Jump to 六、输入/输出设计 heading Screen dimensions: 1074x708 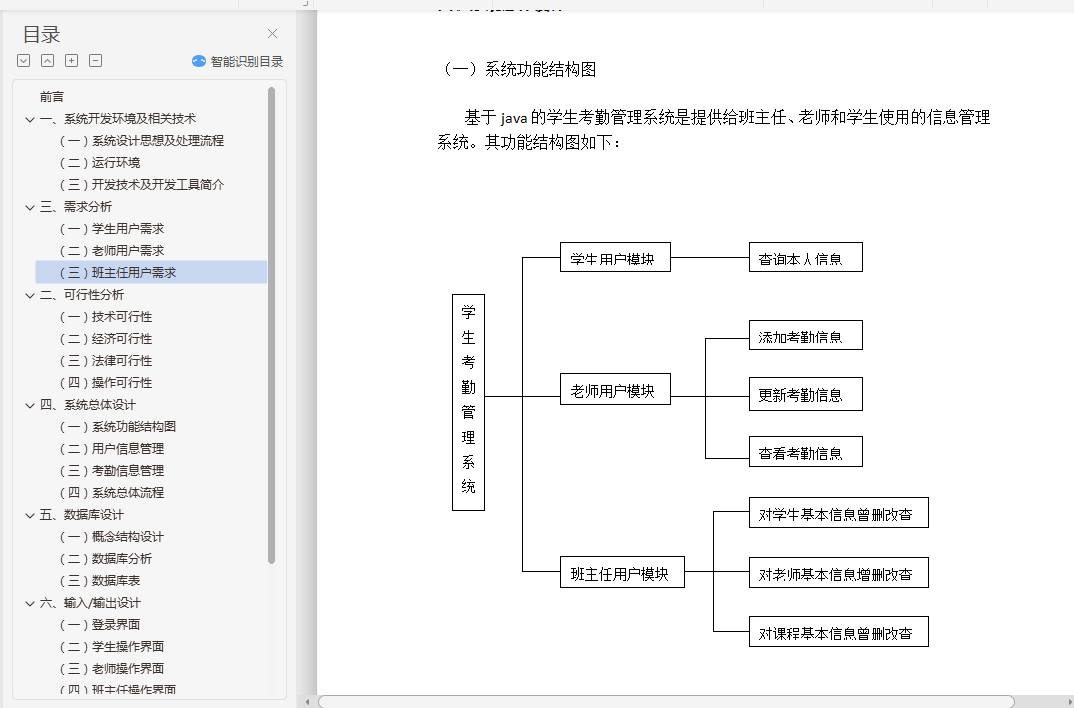[x=90, y=602]
